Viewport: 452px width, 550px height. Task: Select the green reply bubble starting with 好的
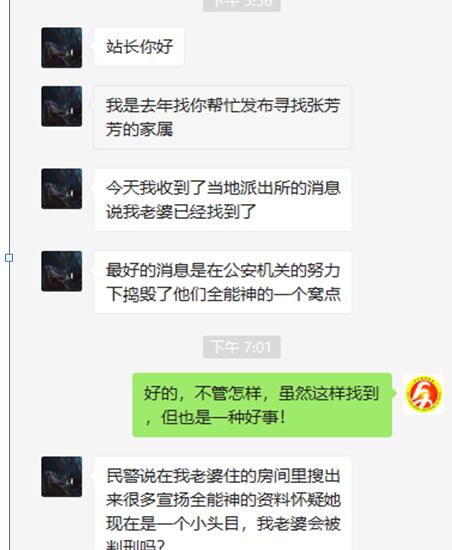(x=262, y=405)
